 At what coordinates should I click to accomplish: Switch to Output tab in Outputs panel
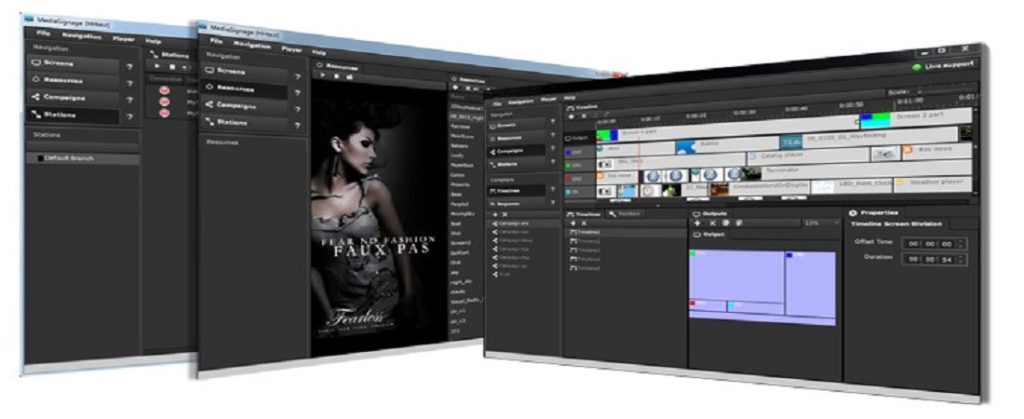[x=709, y=234]
